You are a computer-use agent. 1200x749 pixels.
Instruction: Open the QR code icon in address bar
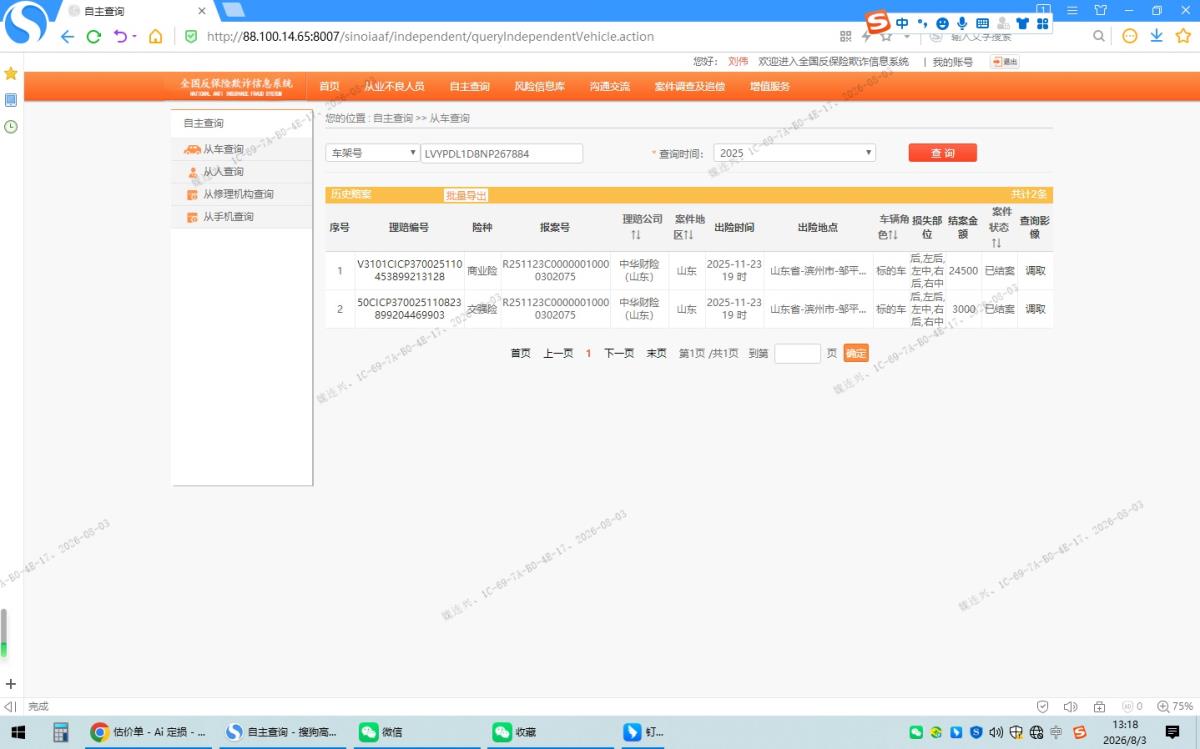click(x=845, y=36)
